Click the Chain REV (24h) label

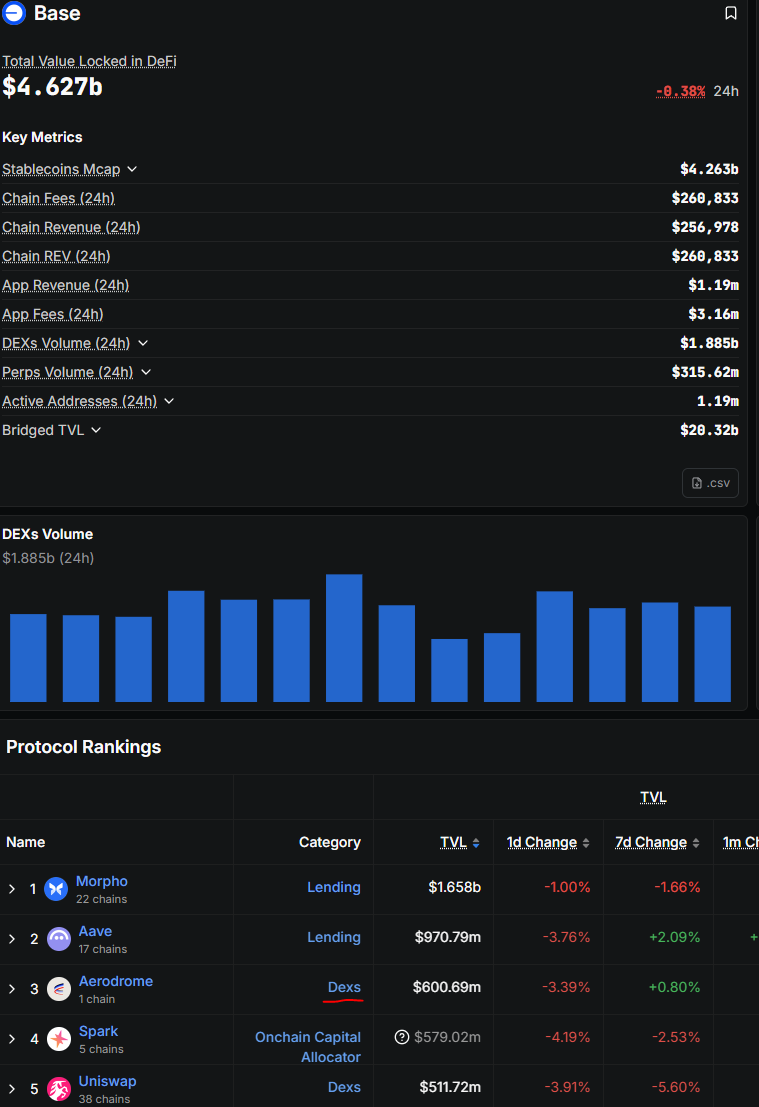(x=56, y=256)
